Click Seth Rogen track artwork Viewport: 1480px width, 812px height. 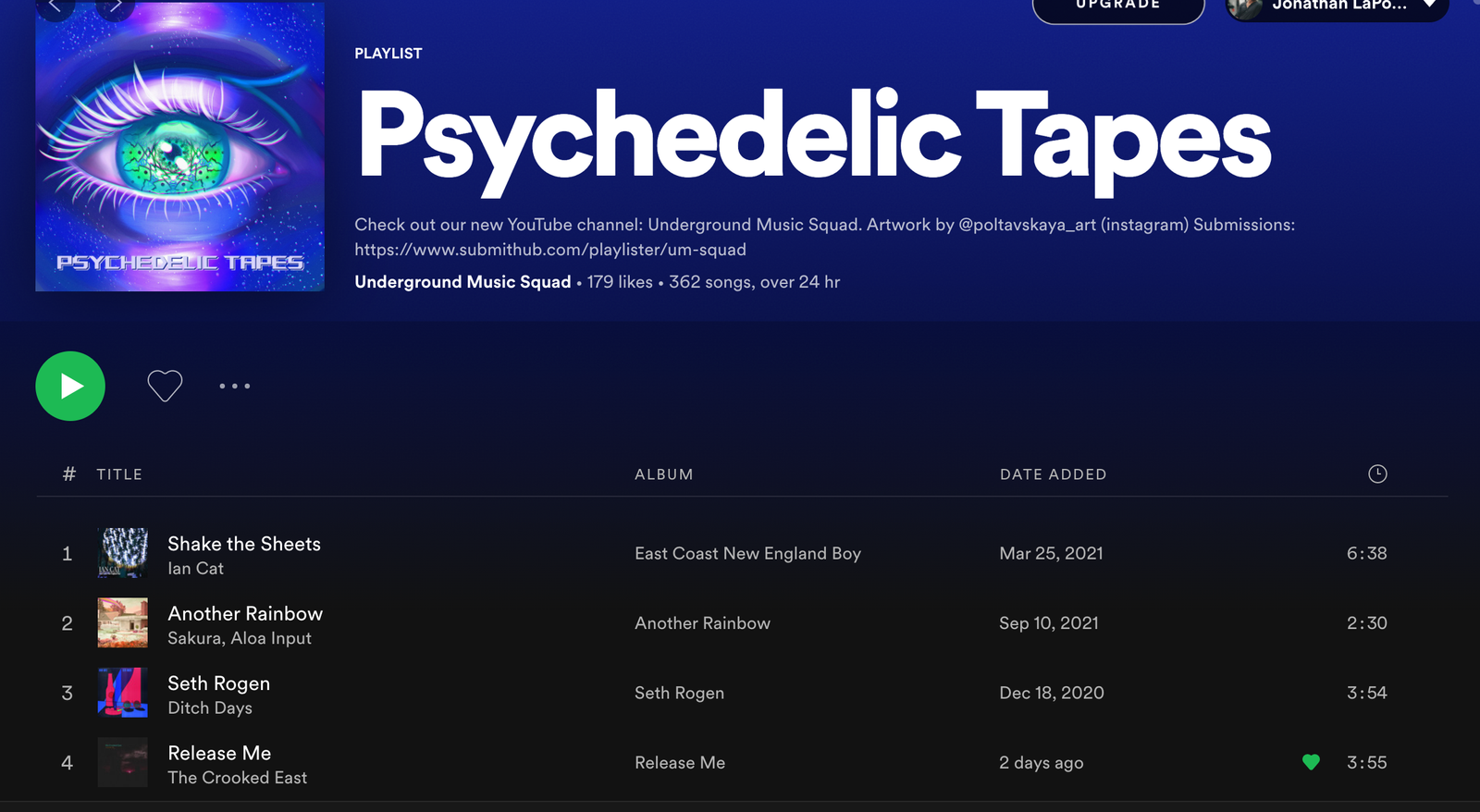123,693
